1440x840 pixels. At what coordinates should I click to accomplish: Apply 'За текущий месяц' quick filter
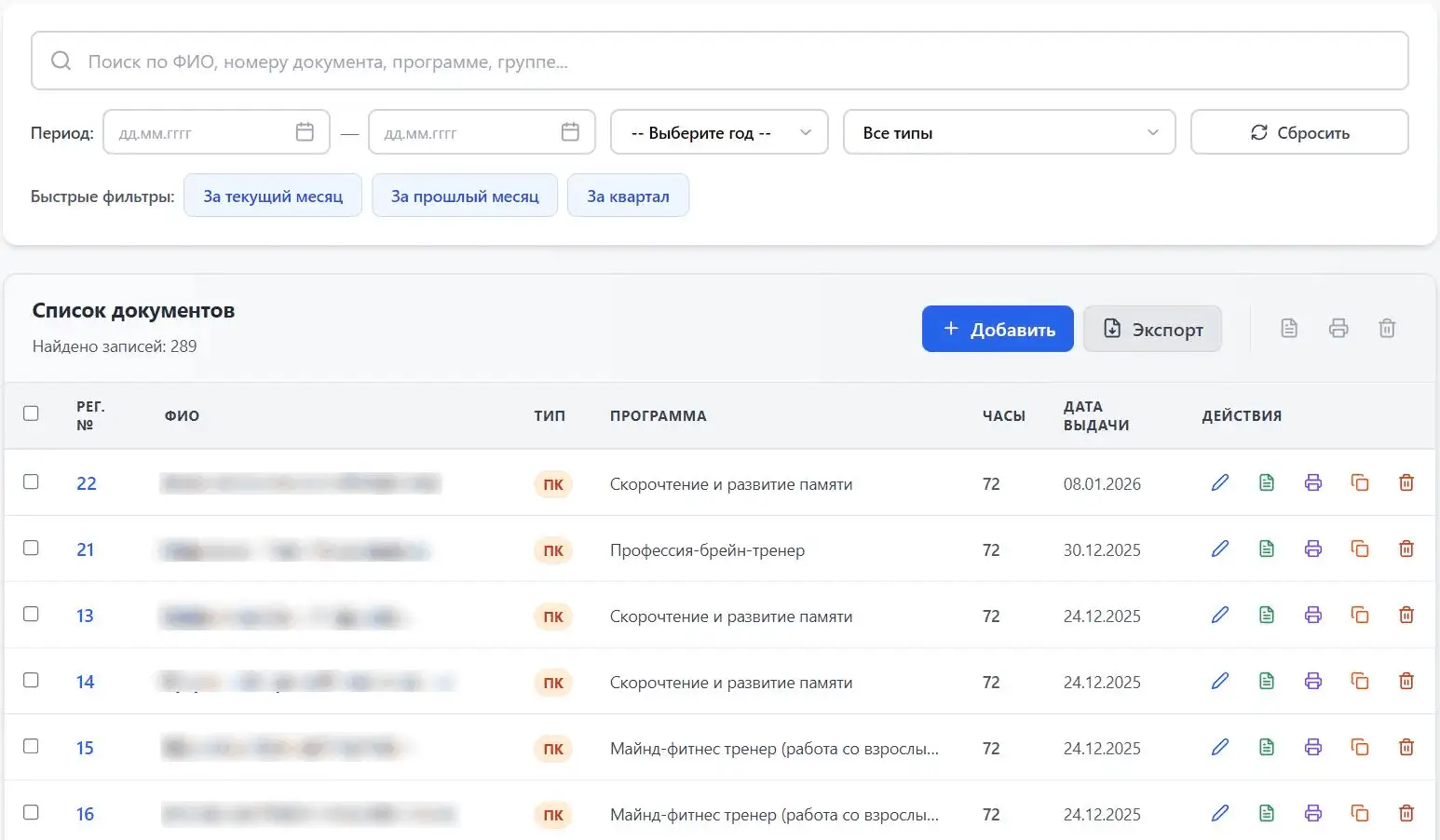point(273,196)
